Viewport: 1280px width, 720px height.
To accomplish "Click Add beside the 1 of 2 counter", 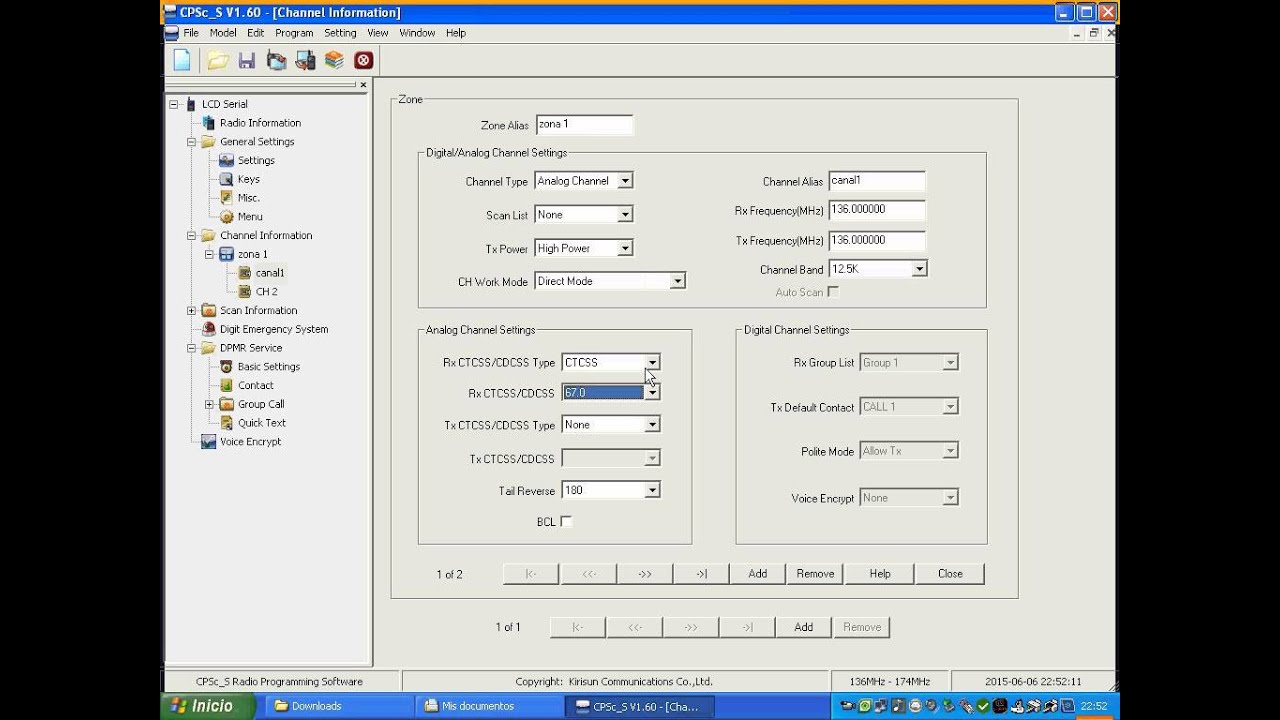I will coord(757,574).
